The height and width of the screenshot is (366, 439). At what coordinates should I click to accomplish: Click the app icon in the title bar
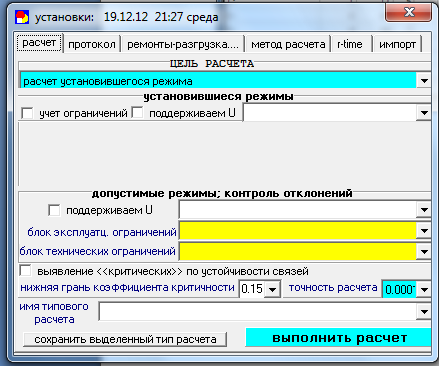22,17
